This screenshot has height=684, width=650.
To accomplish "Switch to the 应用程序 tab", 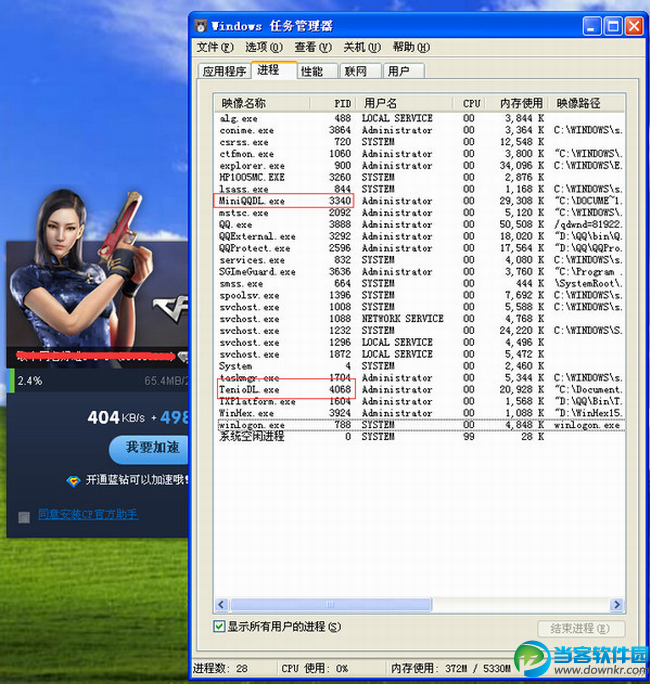I will tap(225, 71).
